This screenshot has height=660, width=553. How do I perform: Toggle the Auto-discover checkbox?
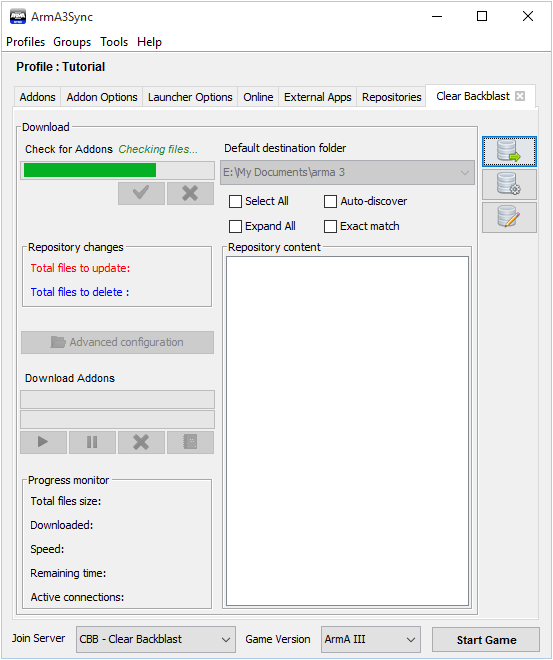tap(330, 202)
